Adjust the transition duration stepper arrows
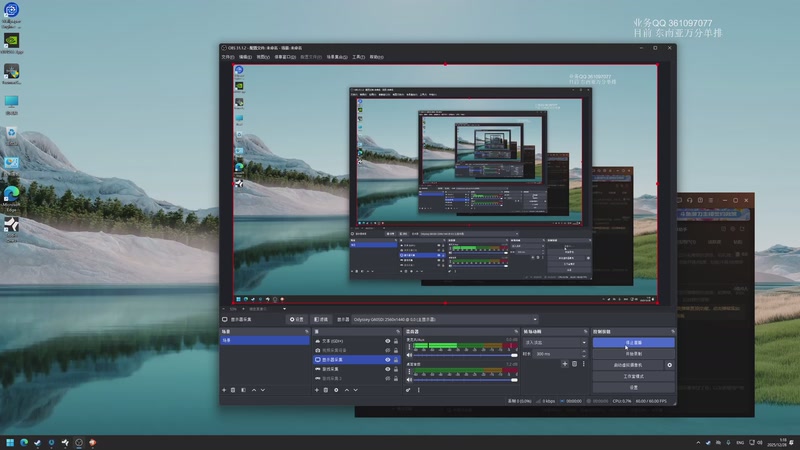 [584, 353]
